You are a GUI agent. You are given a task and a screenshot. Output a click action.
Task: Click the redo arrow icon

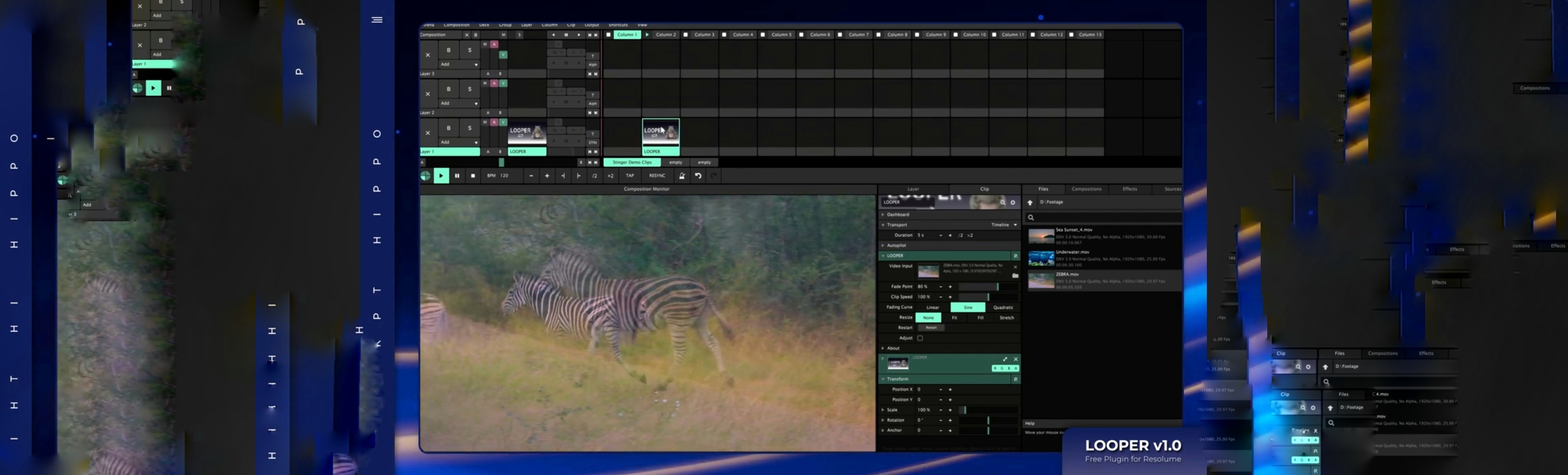714,176
